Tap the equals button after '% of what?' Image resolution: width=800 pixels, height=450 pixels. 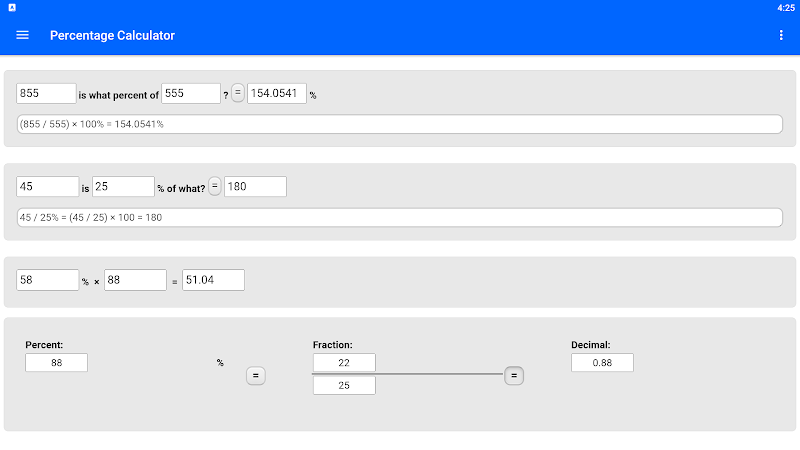(x=215, y=187)
